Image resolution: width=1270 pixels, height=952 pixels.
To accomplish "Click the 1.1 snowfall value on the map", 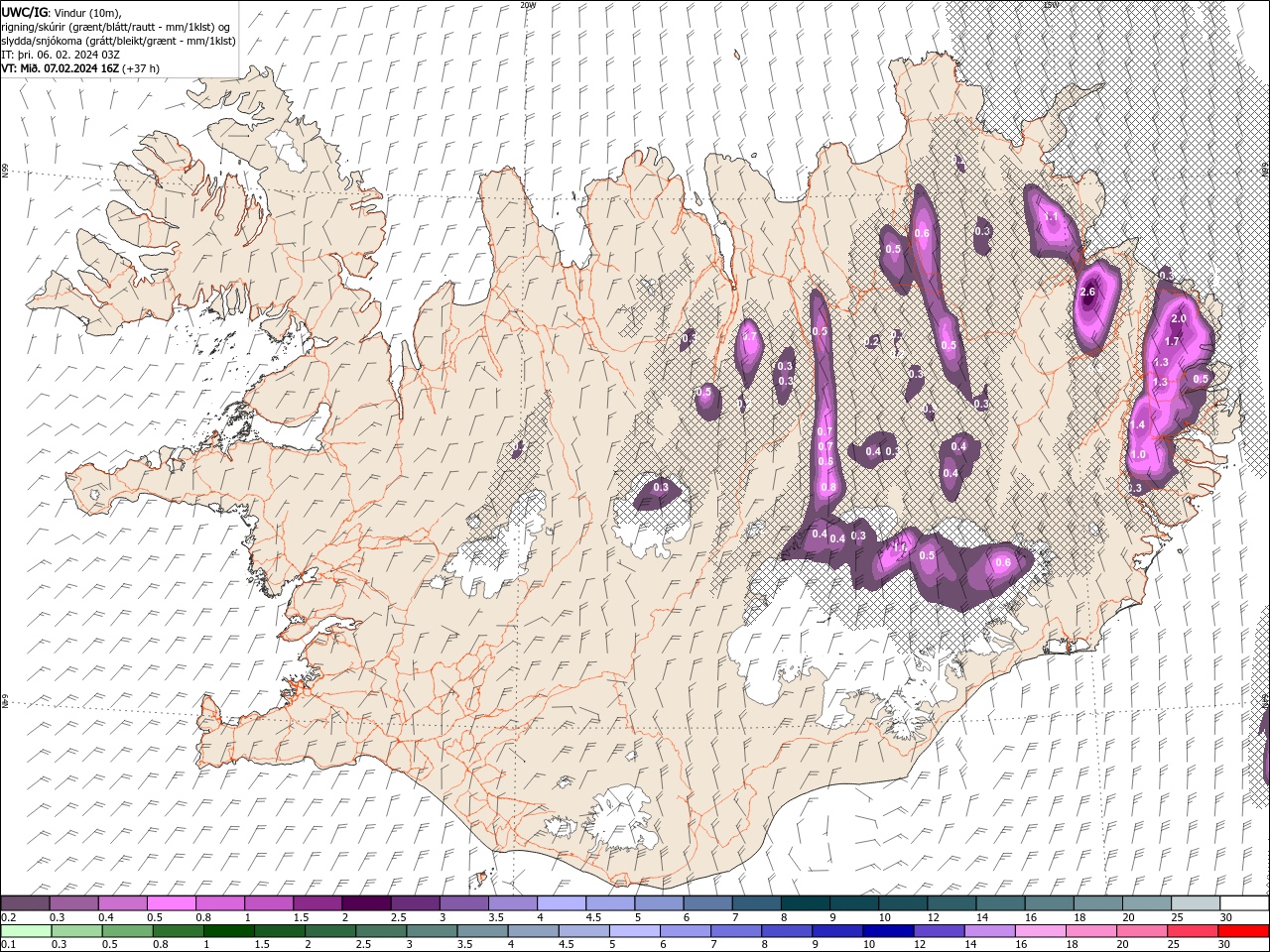I will tap(1052, 215).
